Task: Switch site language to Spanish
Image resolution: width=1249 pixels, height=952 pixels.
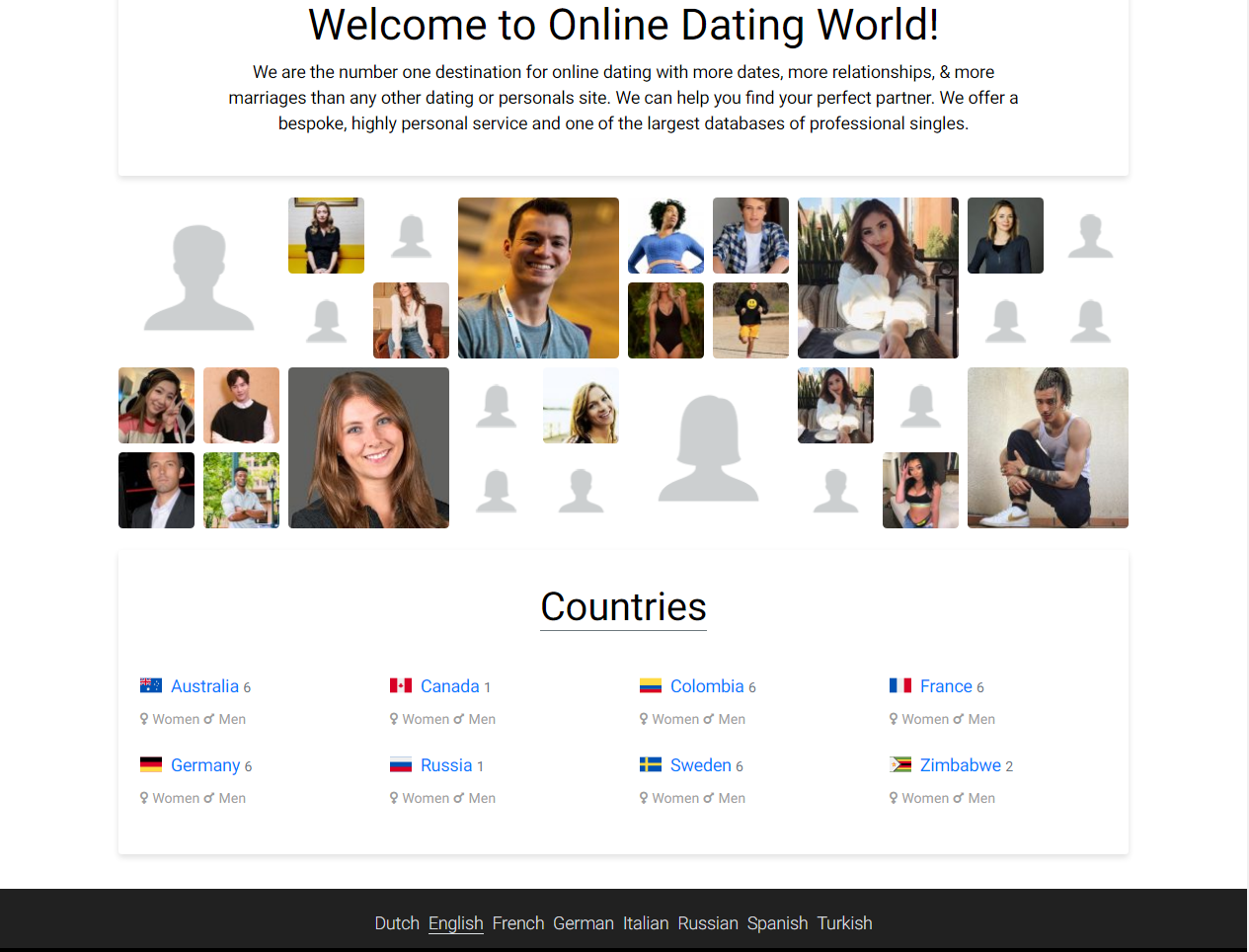Action: coord(777,923)
